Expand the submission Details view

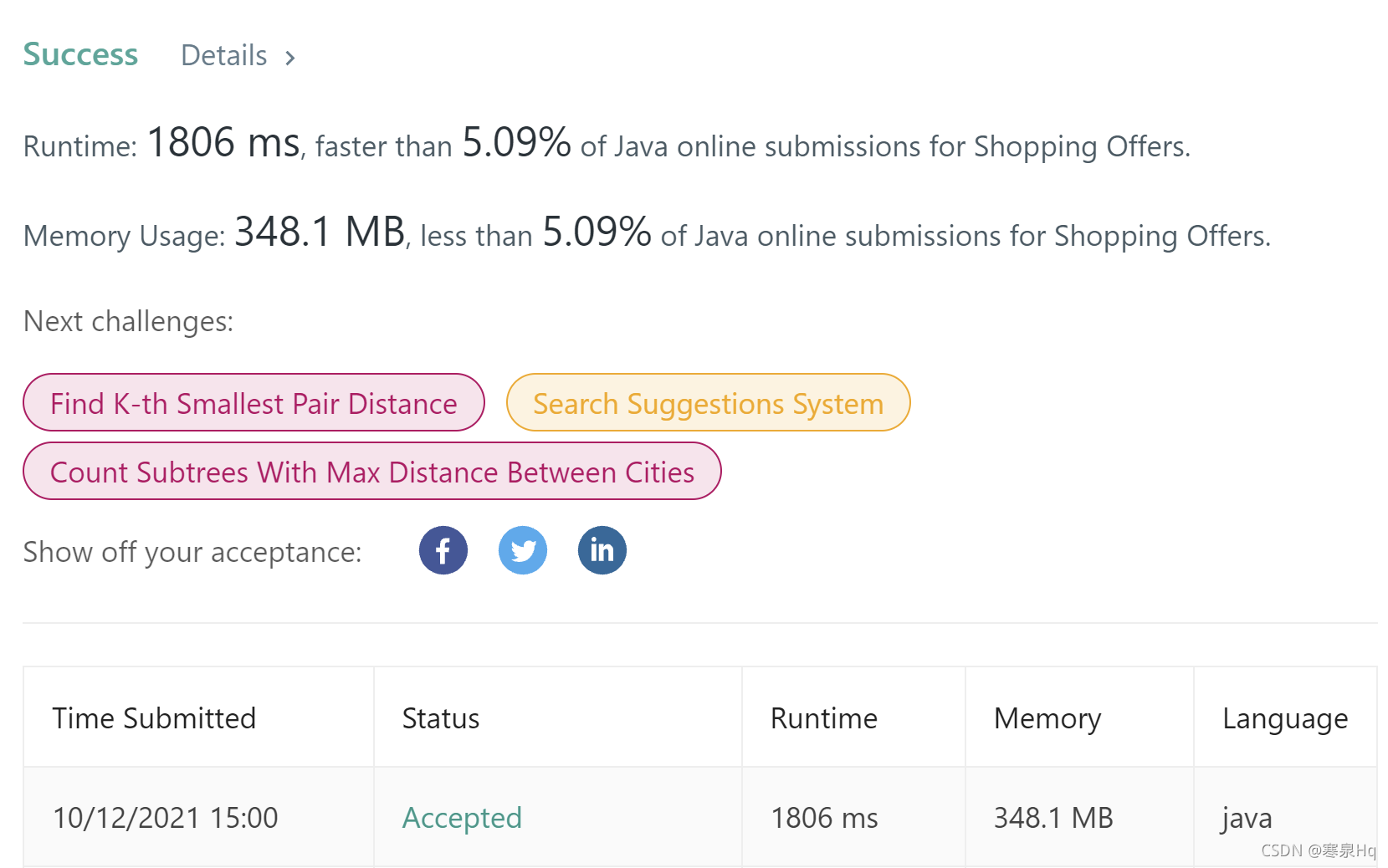point(223,56)
